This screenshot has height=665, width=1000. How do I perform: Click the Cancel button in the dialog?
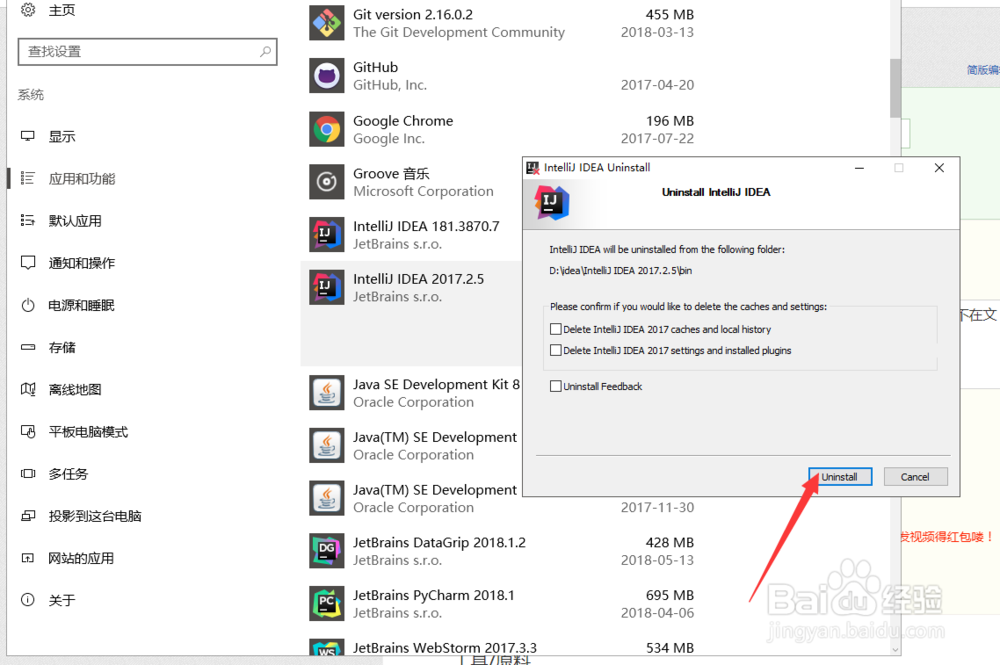coord(915,476)
